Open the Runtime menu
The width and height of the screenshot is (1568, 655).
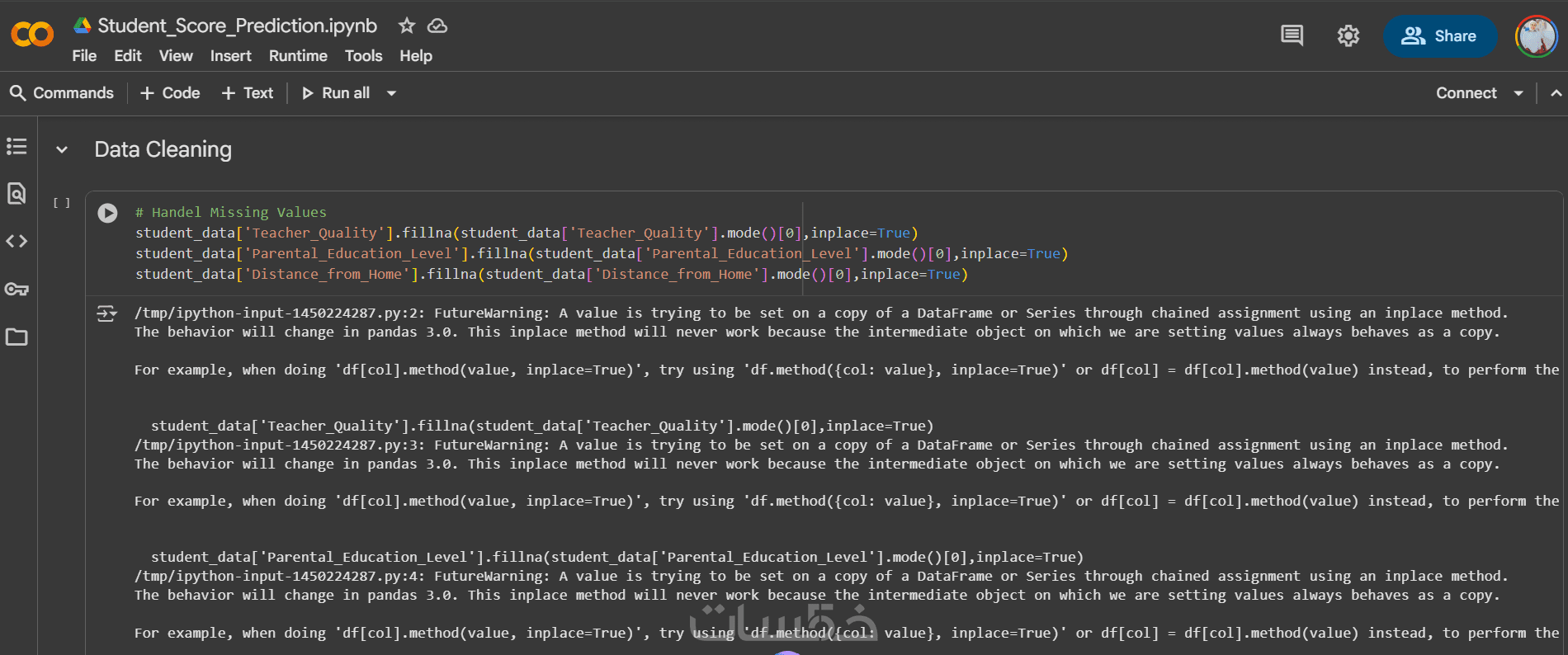[298, 56]
